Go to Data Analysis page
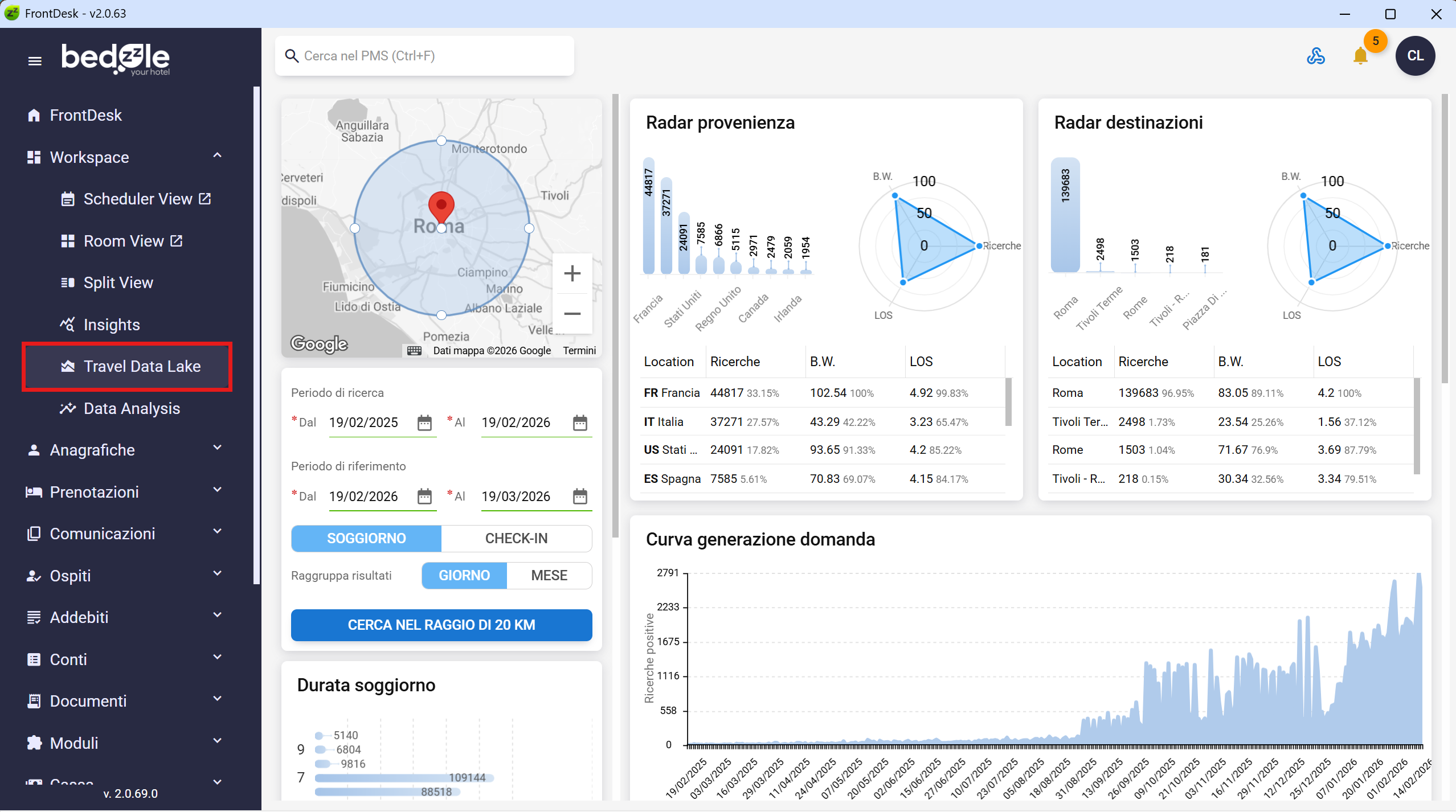 click(132, 408)
